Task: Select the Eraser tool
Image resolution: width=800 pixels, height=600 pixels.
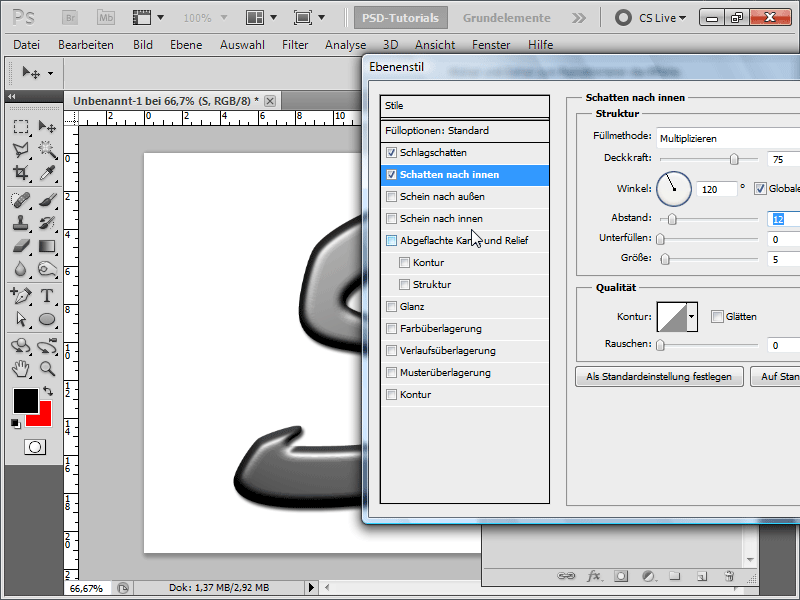Action: [20, 246]
